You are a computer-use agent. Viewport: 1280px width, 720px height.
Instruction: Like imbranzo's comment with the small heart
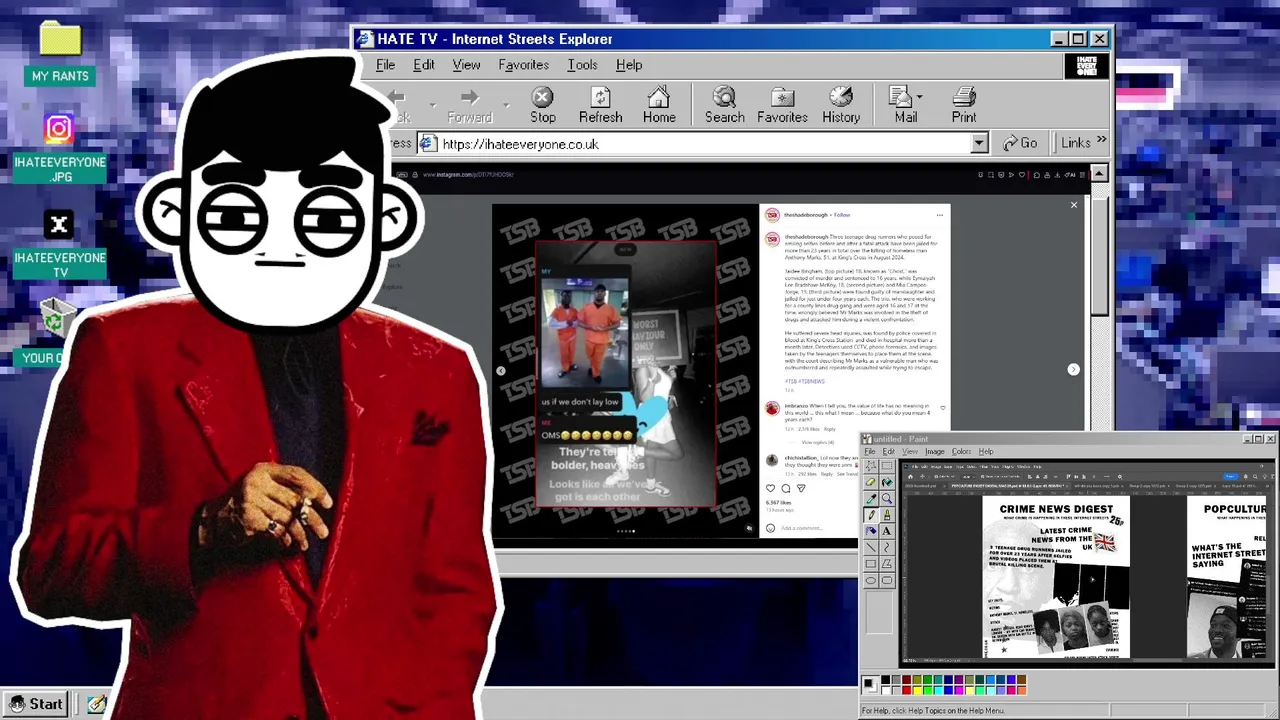tap(942, 408)
